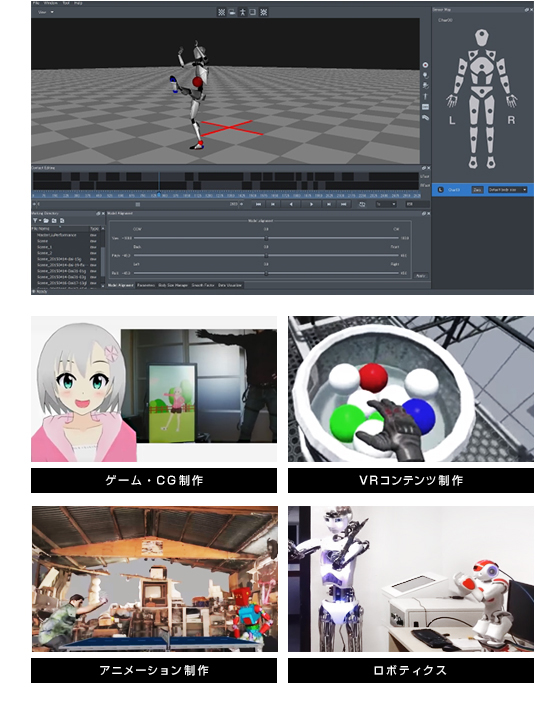
Task: Switch to the Data Visualizer tab
Action: (x=230, y=285)
